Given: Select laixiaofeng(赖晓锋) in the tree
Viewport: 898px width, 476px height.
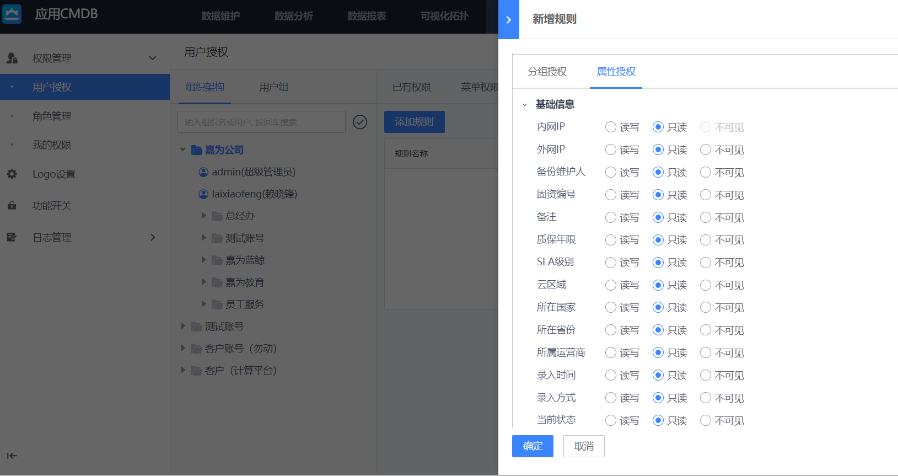Looking at the screenshot, I should click(x=254, y=194).
